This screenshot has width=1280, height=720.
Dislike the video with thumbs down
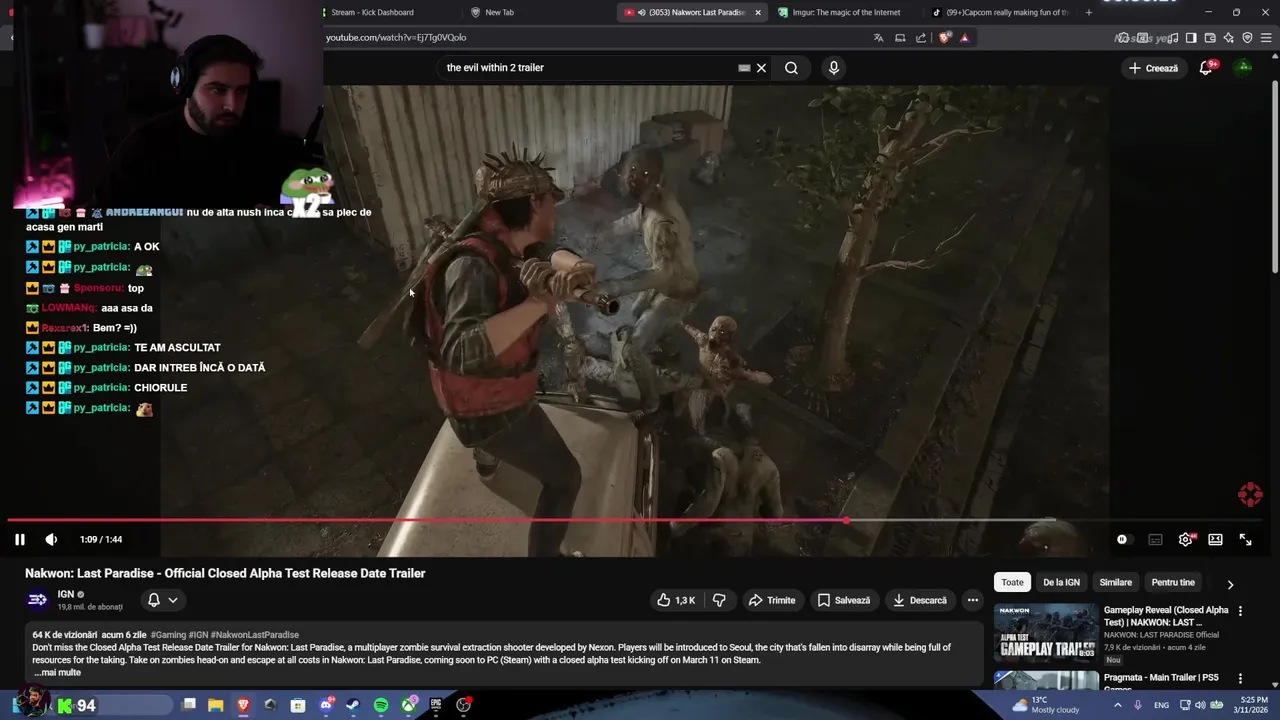(719, 600)
